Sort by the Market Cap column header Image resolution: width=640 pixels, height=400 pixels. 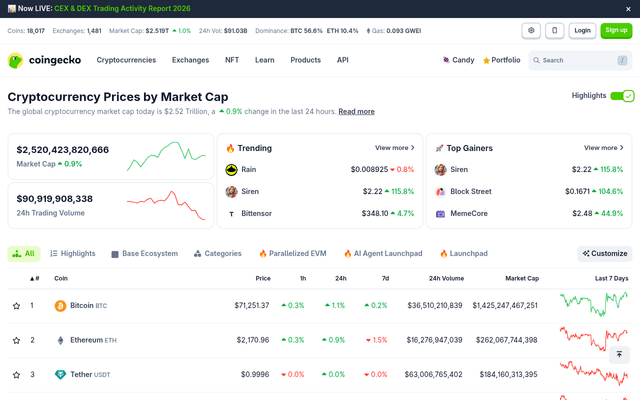522,279
